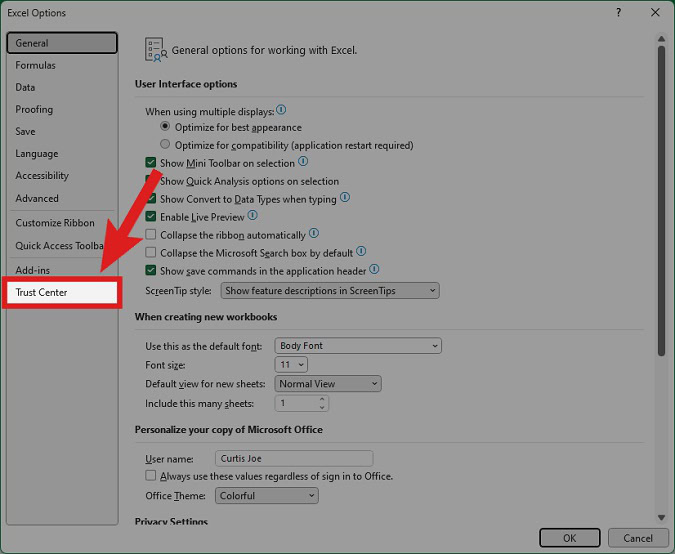Open the default font dropdown showing Body Font
675x554 pixels.
point(358,346)
